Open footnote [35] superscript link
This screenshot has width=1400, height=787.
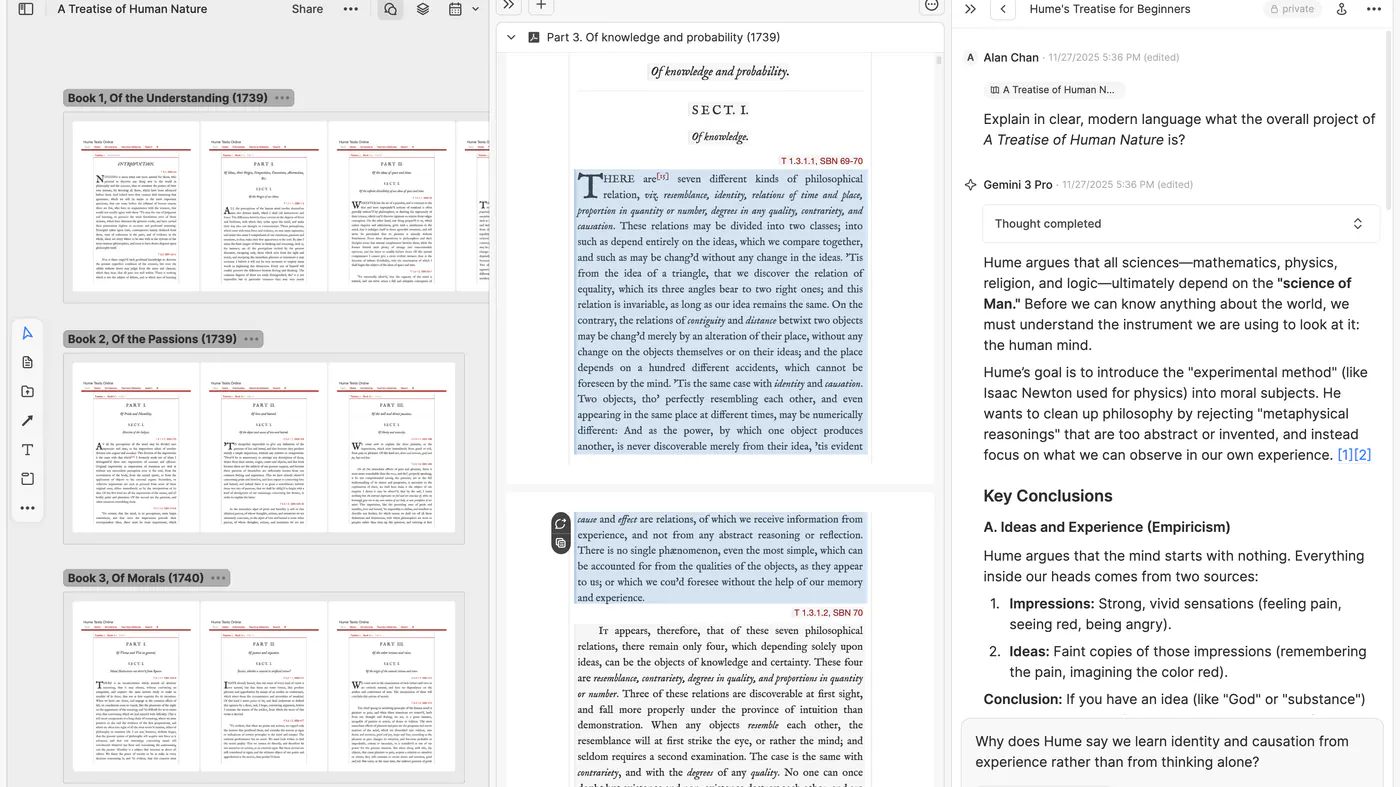663,177
